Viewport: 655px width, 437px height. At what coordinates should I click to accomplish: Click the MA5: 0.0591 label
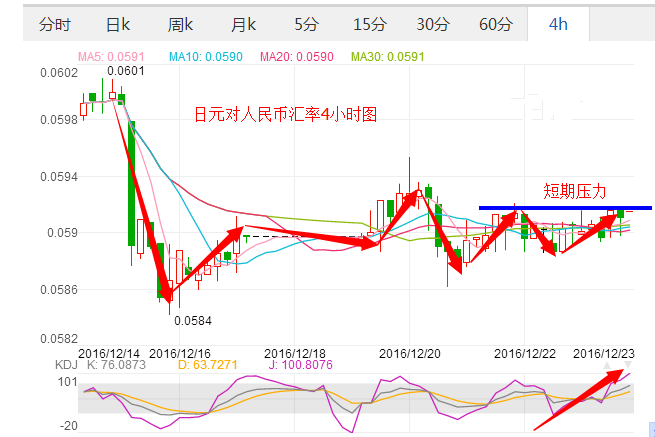111,56
